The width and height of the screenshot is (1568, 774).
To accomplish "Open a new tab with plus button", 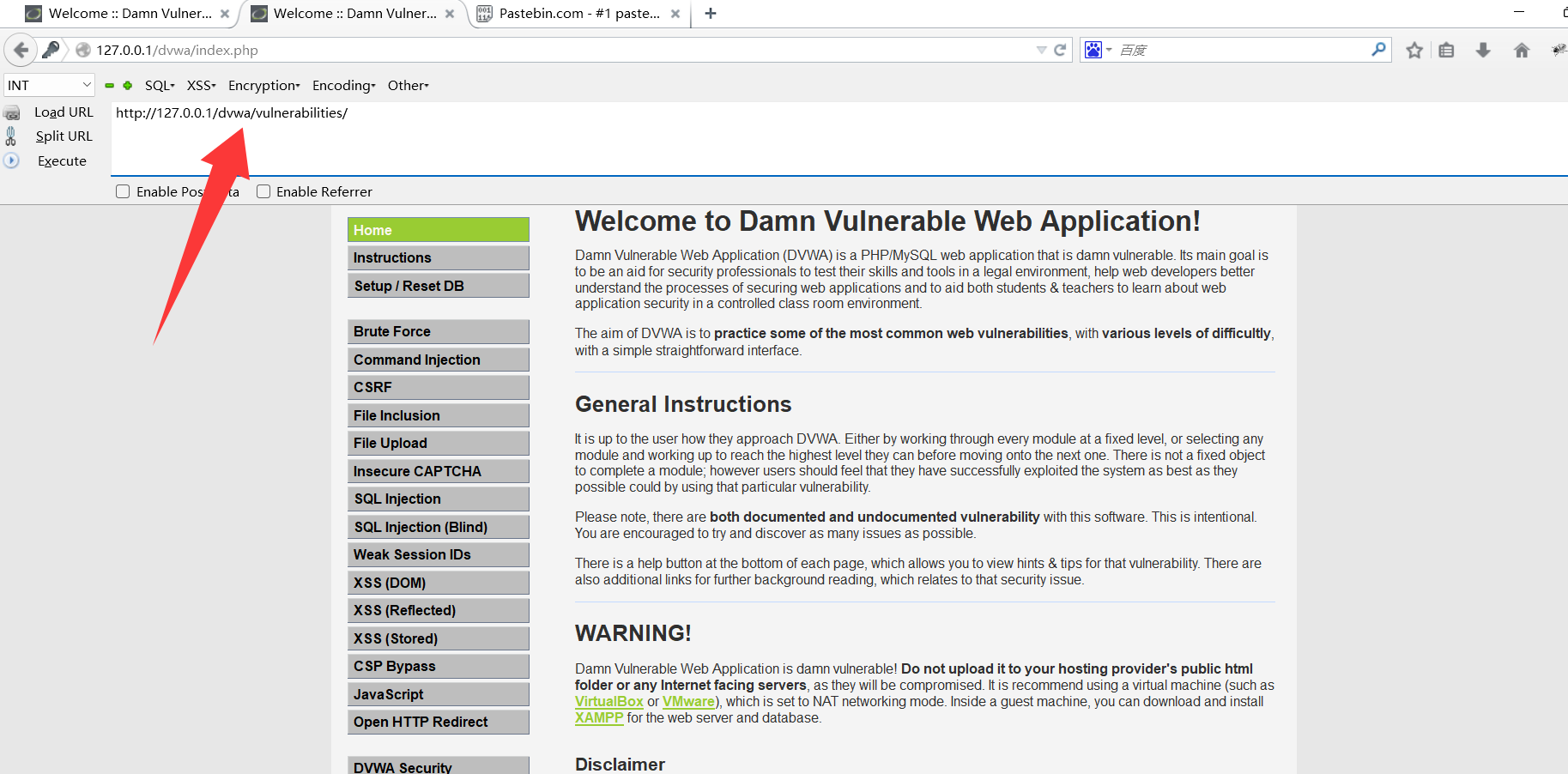I will click(711, 13).
